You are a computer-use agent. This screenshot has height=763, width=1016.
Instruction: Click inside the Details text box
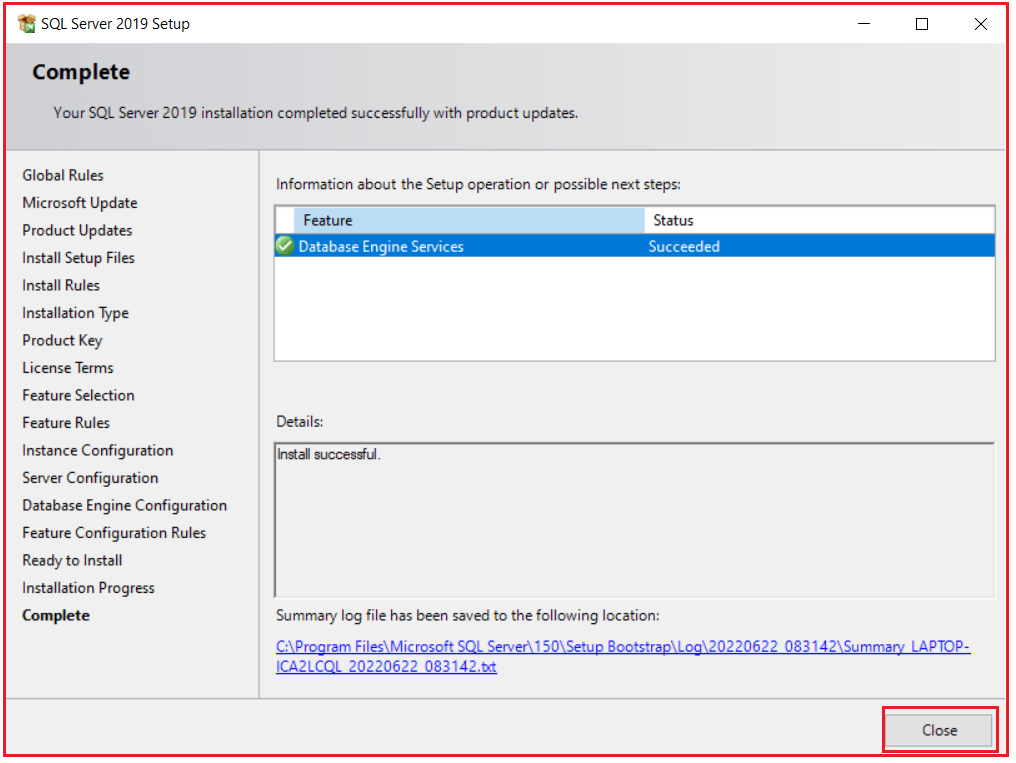pos(634,520)
